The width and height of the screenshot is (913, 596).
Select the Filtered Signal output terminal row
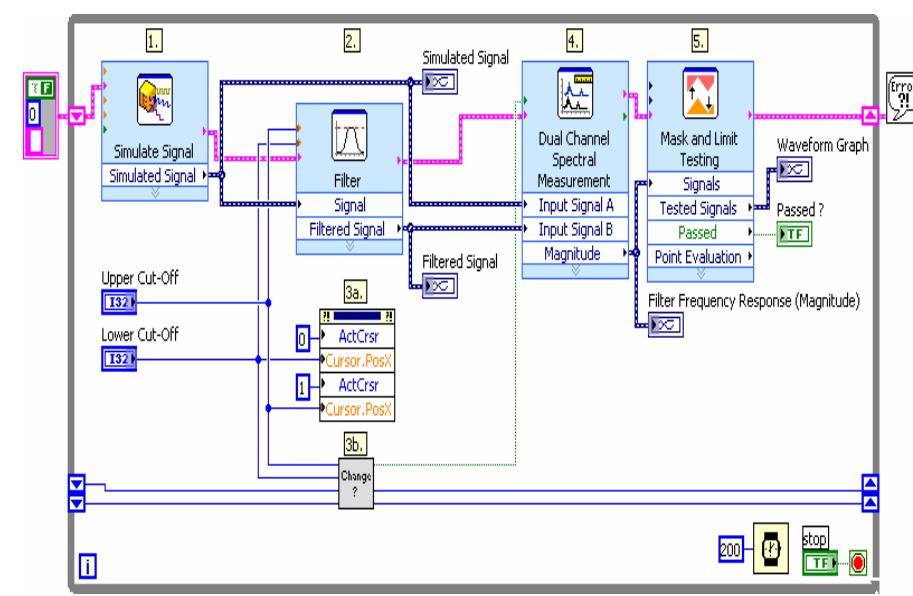click(349, 229)
